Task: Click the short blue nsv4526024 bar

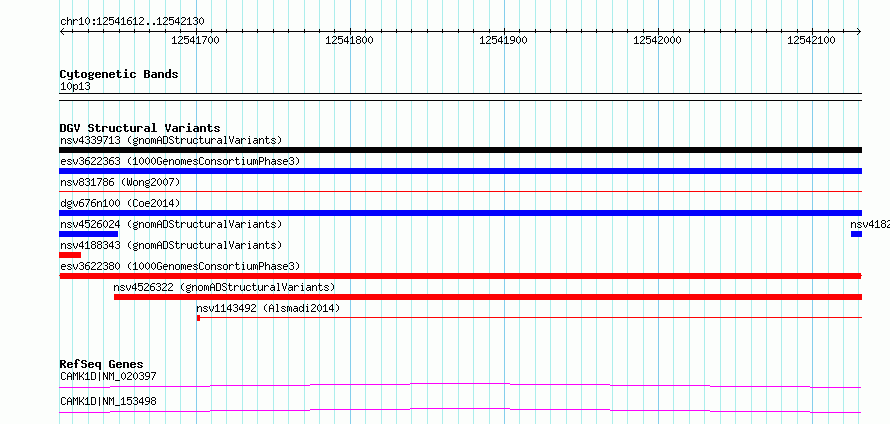Action: (89, 234)
